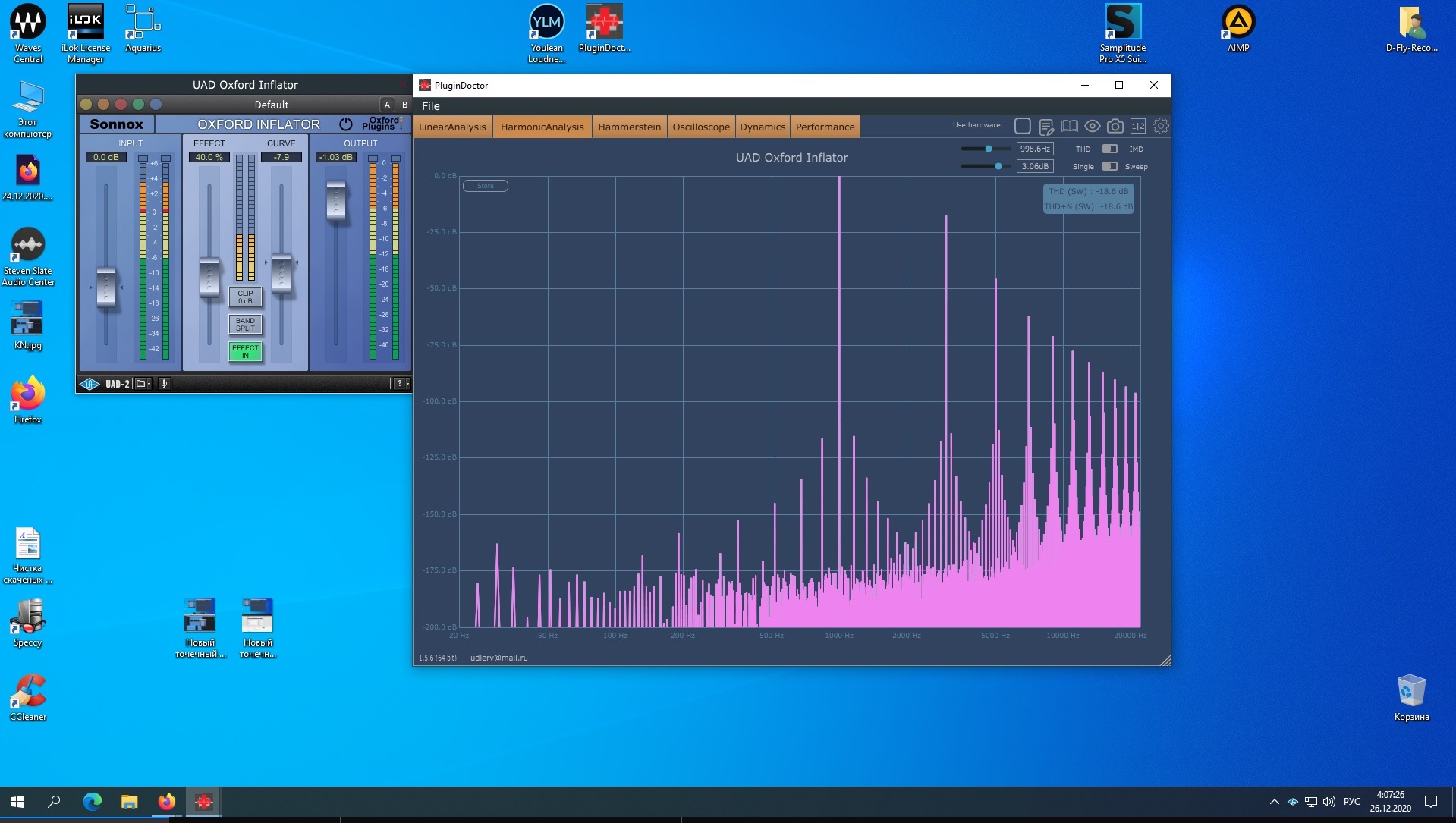The height and width of the screenshot is (823, 1456).
Task: Show hidden system tray icons
Action: (x=1274, y=802)
